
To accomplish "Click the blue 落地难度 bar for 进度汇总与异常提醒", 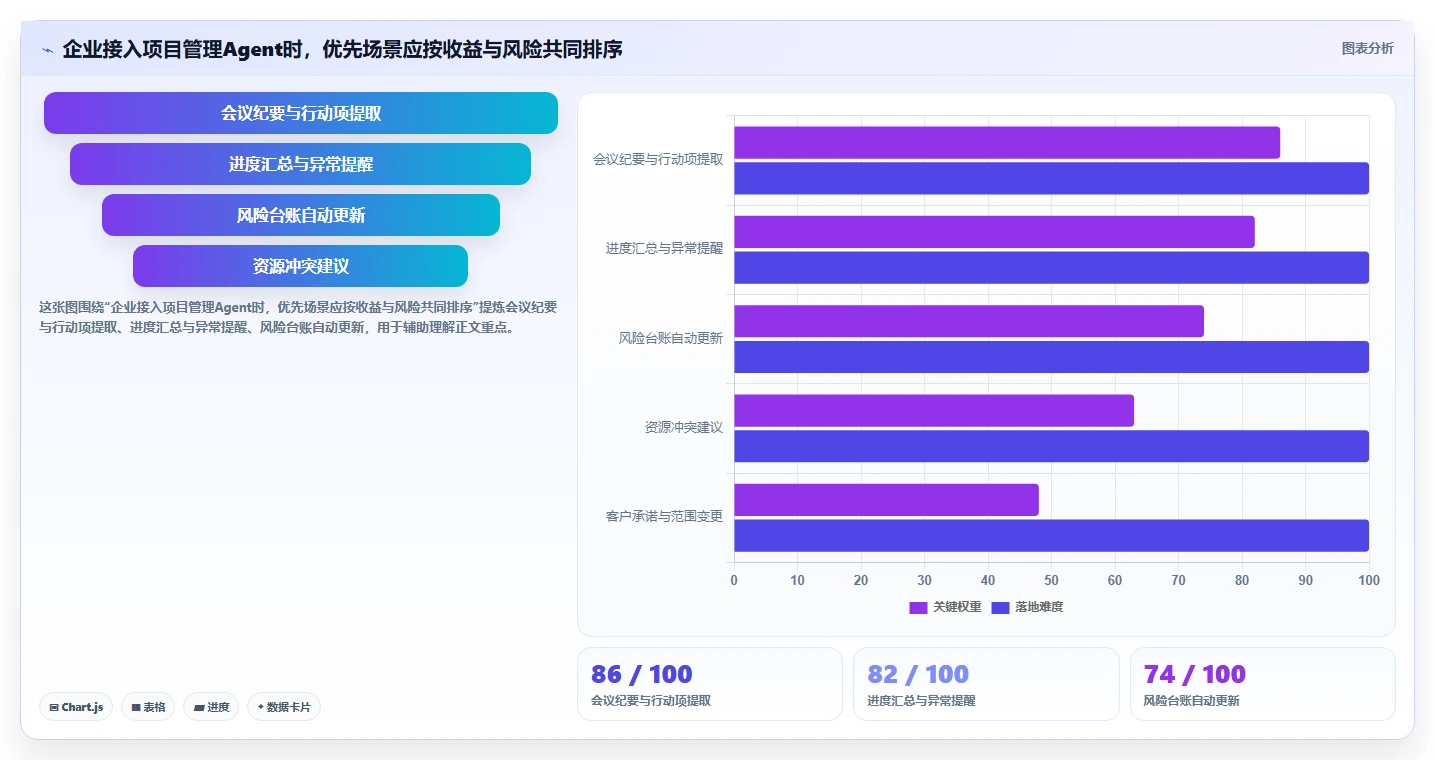I will [x=1052, y=267].
